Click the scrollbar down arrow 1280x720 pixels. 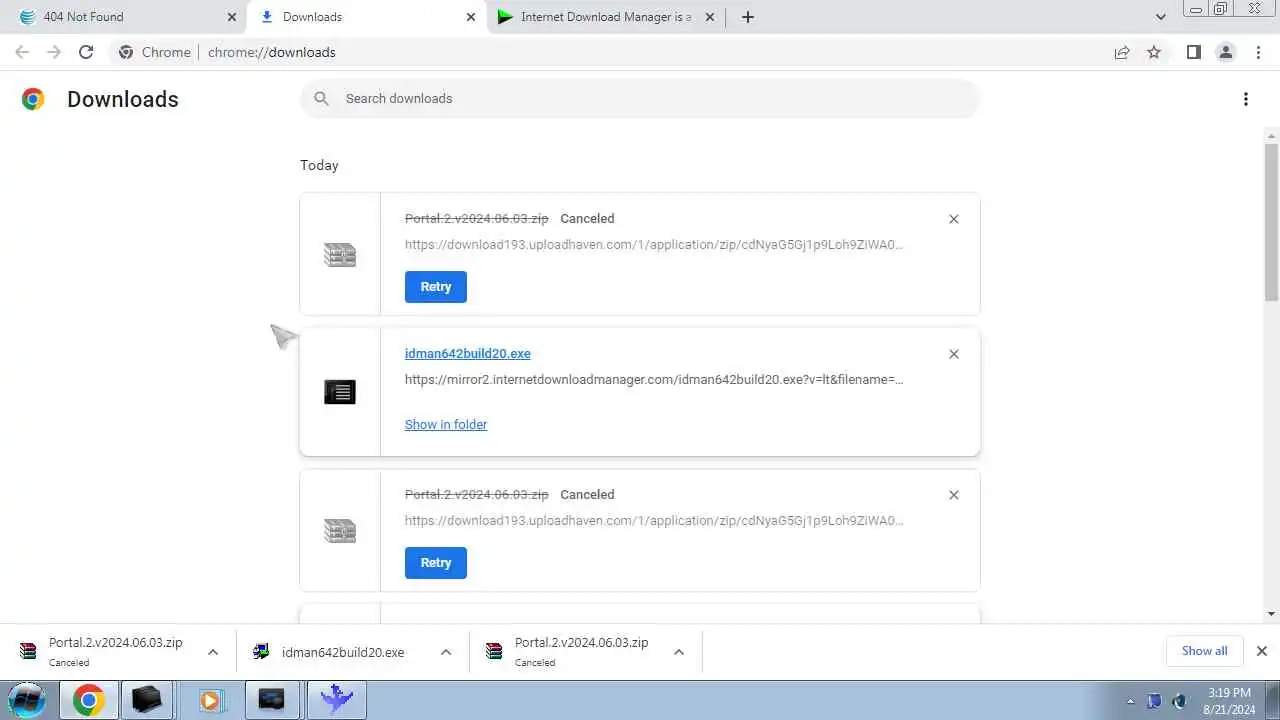point(1271,614)
